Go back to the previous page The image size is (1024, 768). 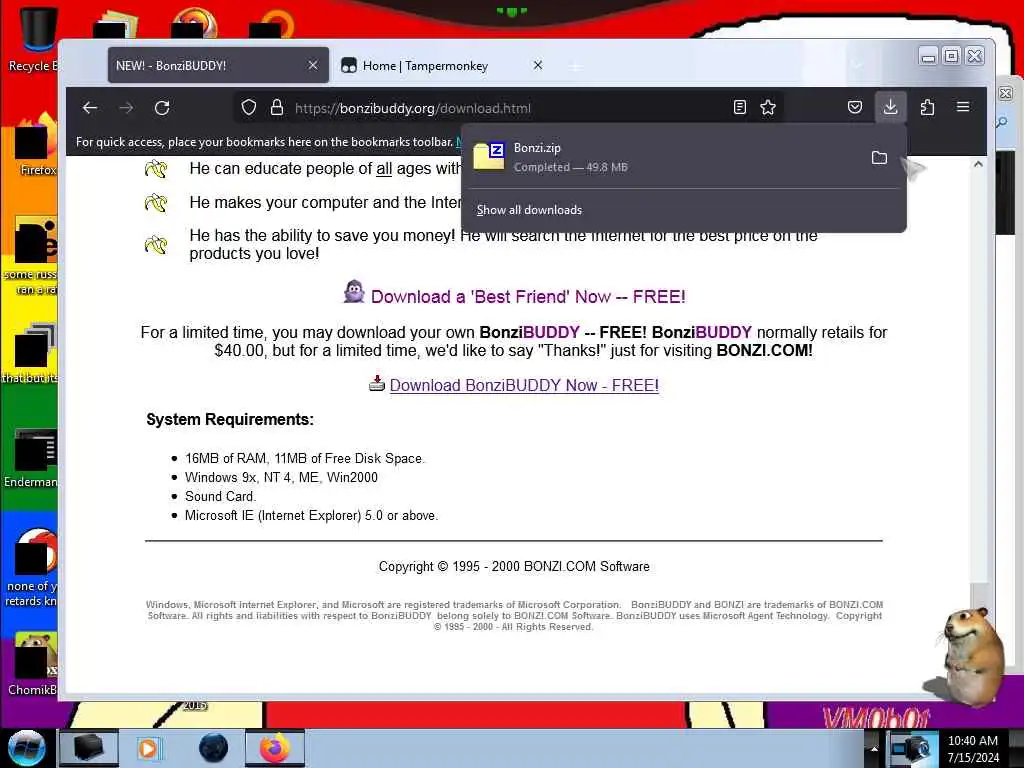click(x=90, y=108)
